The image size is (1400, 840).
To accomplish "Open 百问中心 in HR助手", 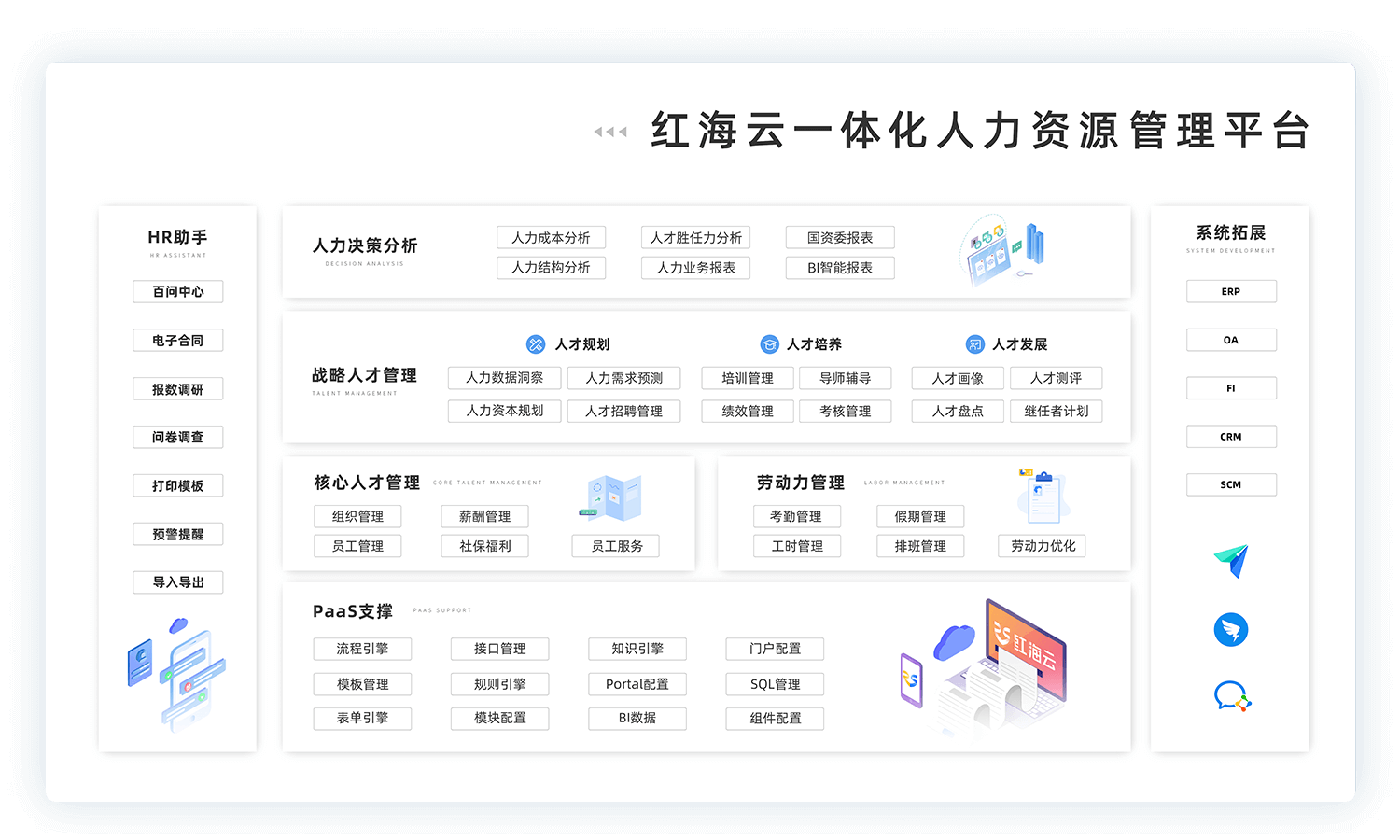I will click(x=178, y=292).
